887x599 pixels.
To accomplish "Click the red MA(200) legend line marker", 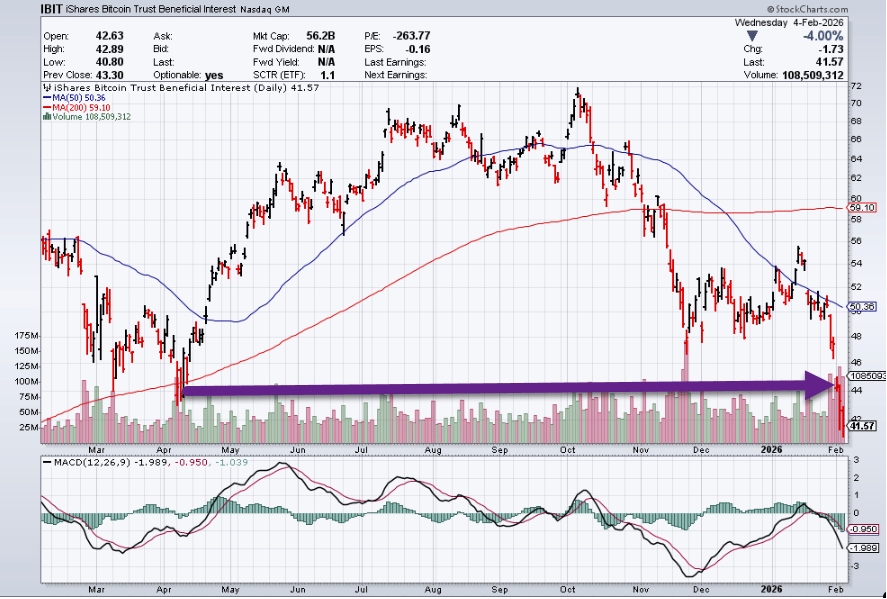I will [47, 107].
